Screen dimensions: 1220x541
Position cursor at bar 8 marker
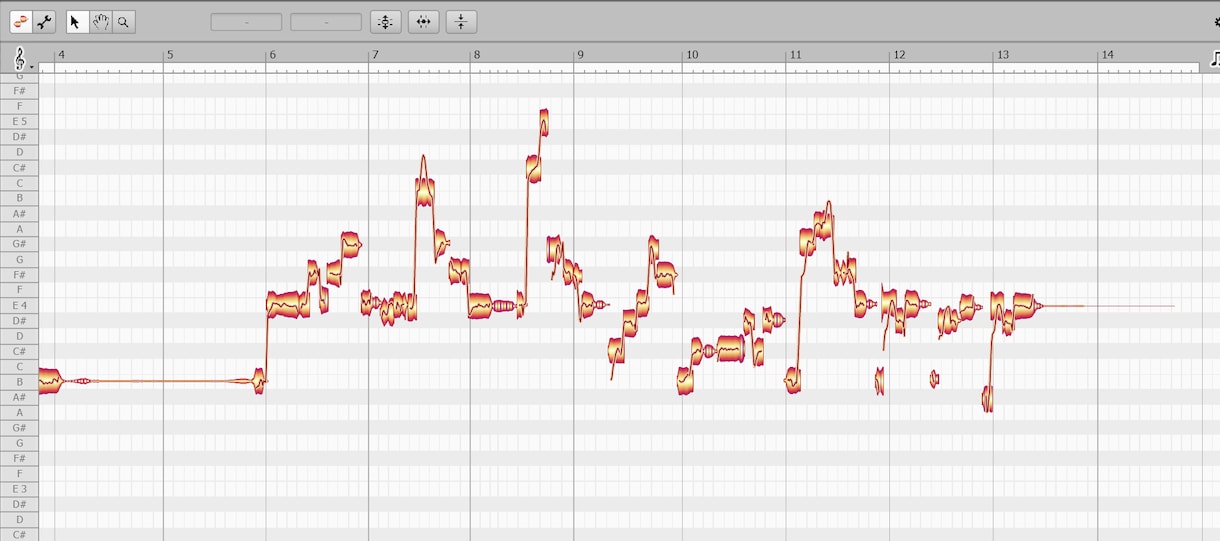click(x=477, y=55)
